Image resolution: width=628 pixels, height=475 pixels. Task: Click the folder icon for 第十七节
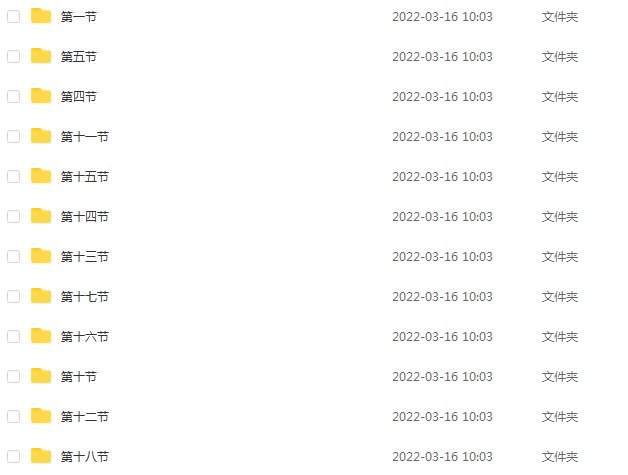[x=41, y=296]
